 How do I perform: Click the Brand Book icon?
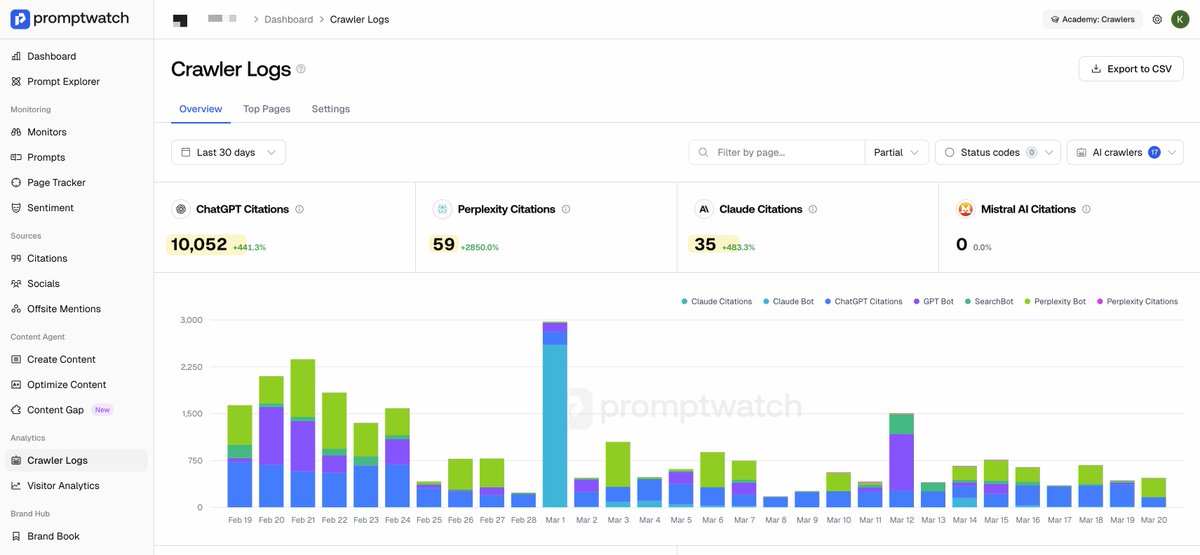click(16, 536)
